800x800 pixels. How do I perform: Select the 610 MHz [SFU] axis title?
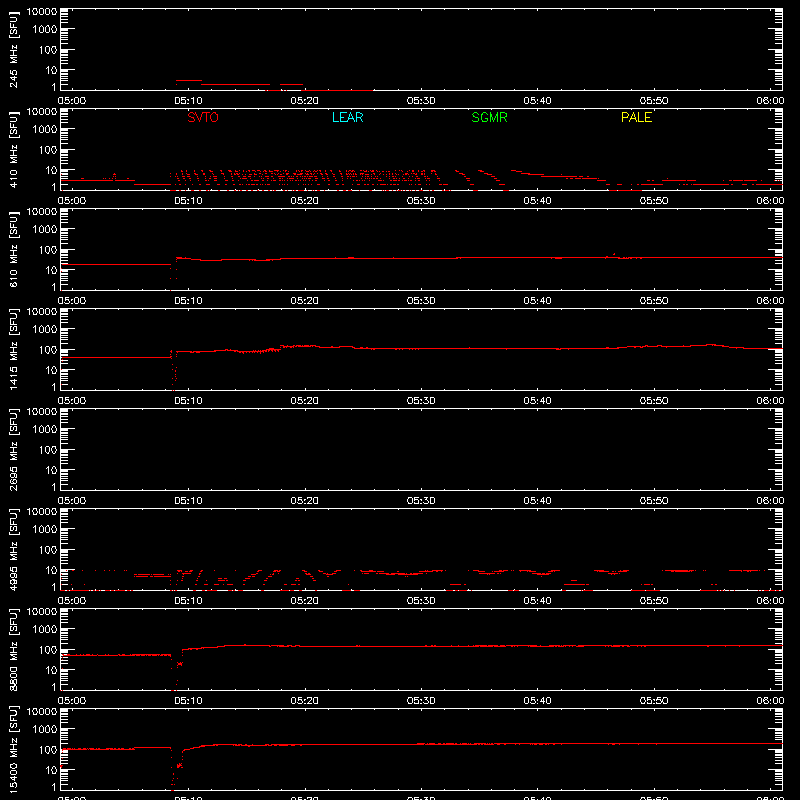(x=14, y=249)
